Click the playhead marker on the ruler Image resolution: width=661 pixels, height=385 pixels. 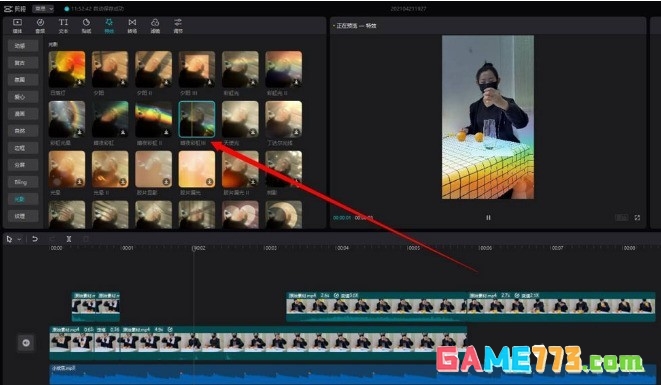pyautogui.click(x=194, y=248)
